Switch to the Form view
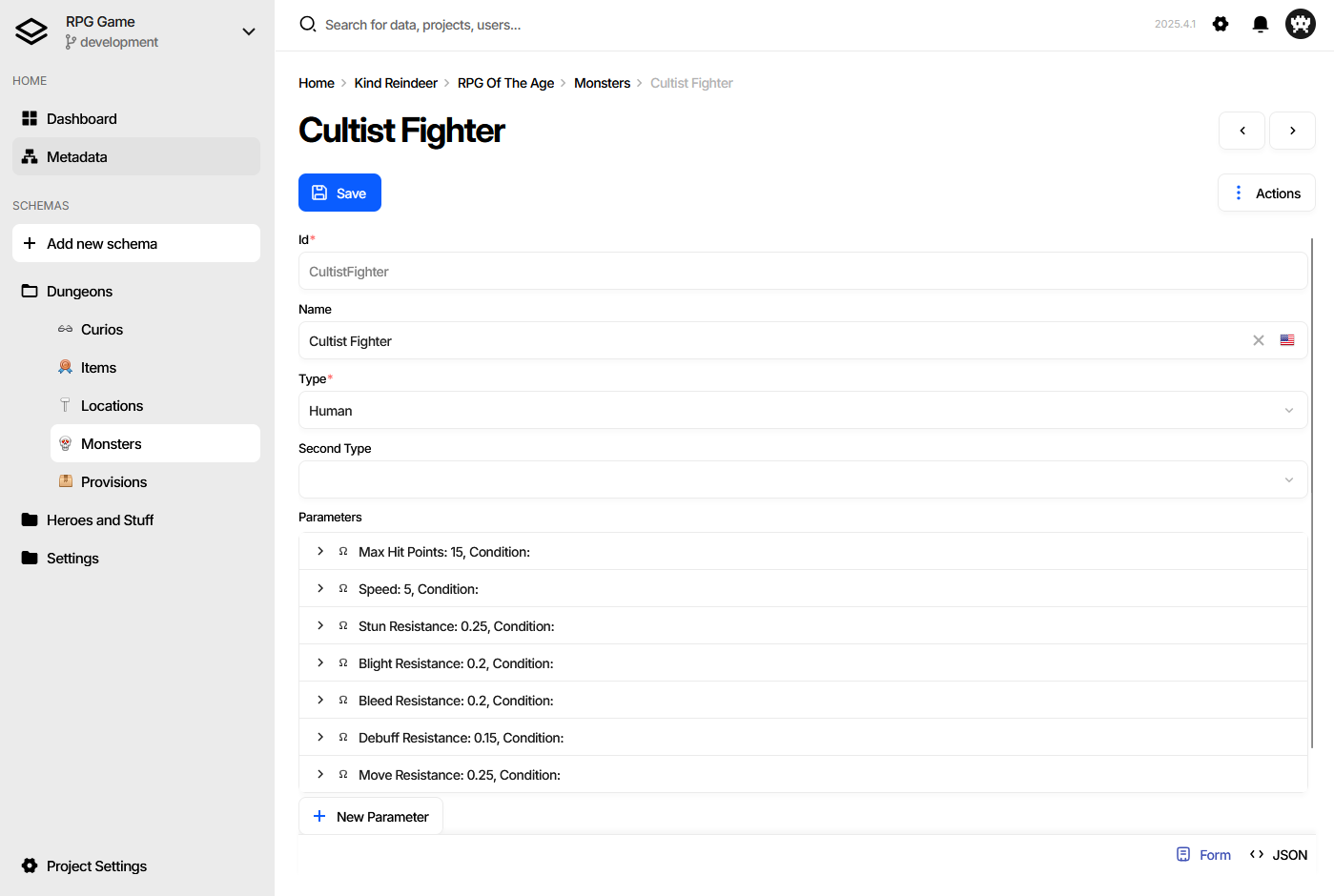 coord(1203,855)
